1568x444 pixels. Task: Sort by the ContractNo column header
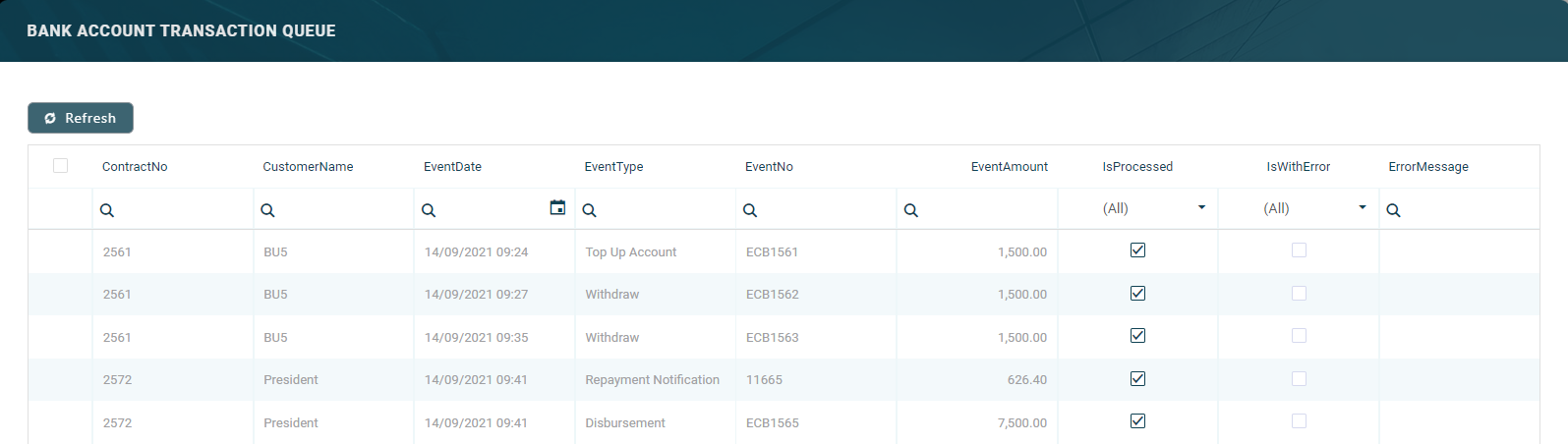click(x=135, y=167)
